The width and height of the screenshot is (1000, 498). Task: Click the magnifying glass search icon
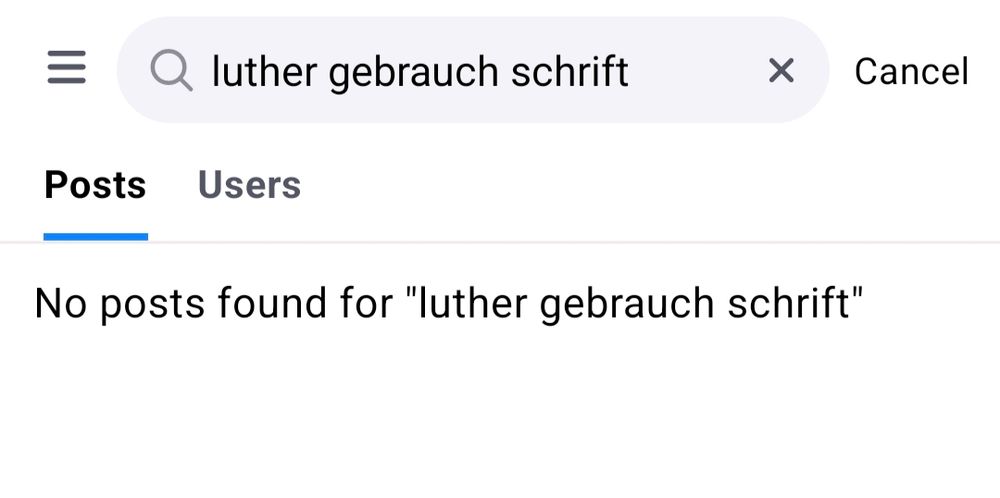(171, 71)
